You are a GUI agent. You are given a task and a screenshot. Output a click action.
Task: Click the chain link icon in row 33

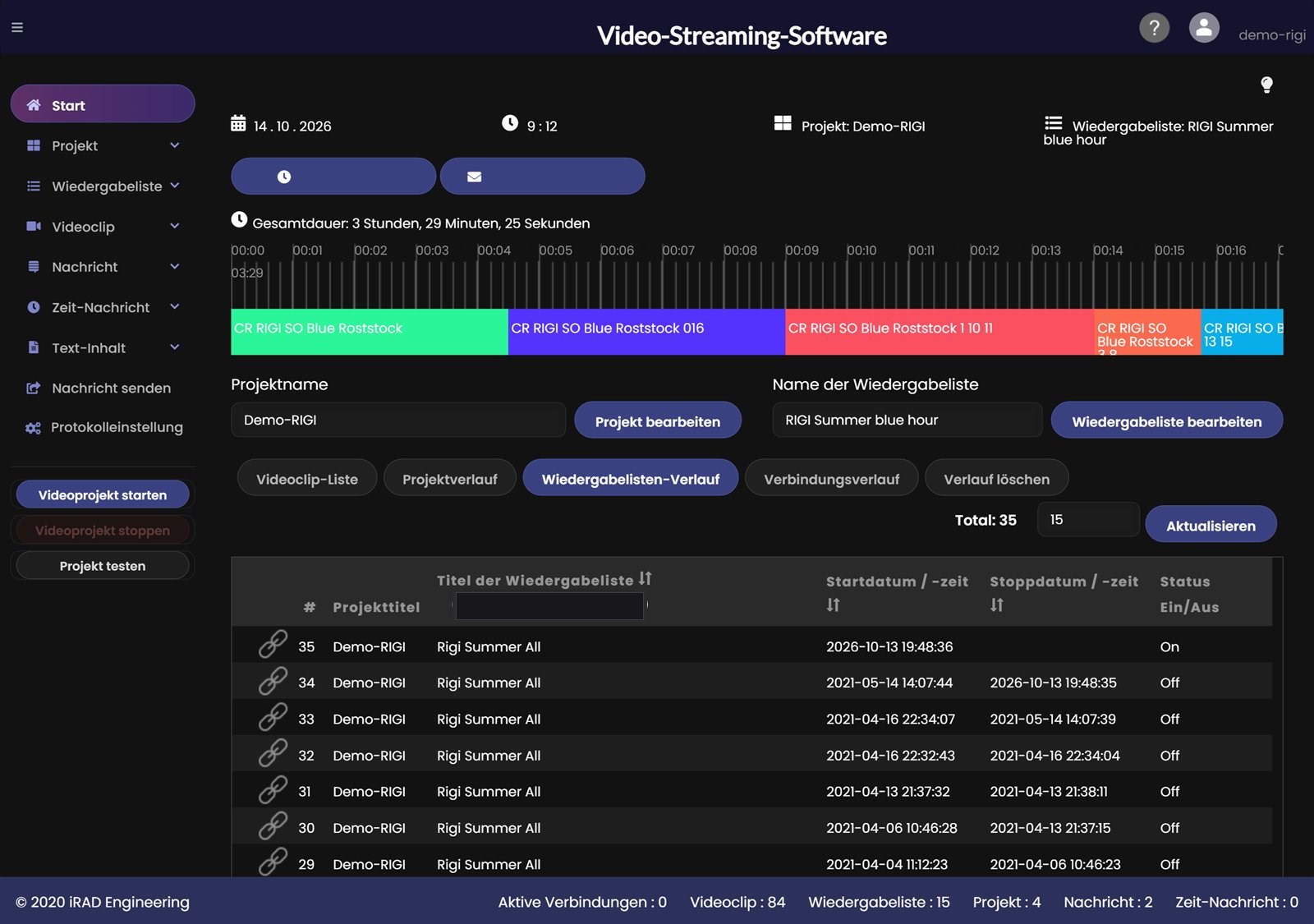273,717
